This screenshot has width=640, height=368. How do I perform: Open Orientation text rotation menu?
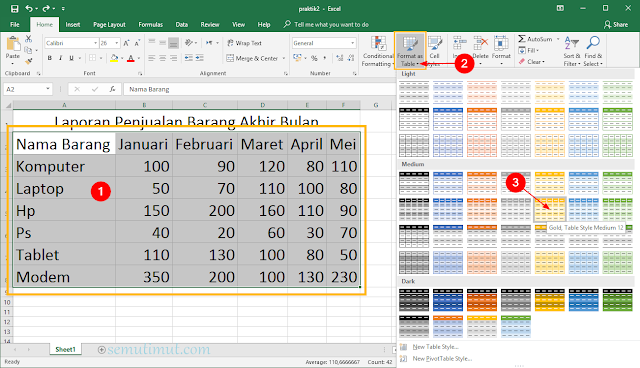pos(190,43)
